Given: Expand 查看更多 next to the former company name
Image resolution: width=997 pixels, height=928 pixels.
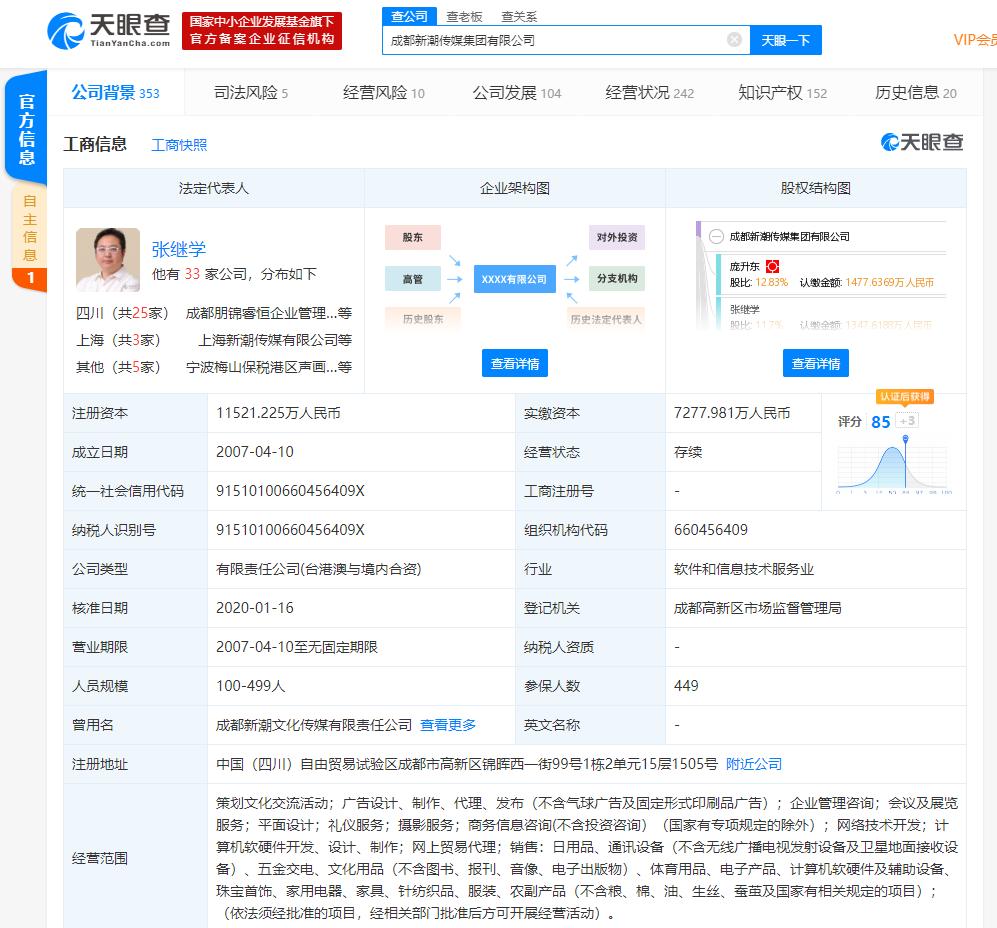Looking at the screenshot, I should [x=447, y=725].
